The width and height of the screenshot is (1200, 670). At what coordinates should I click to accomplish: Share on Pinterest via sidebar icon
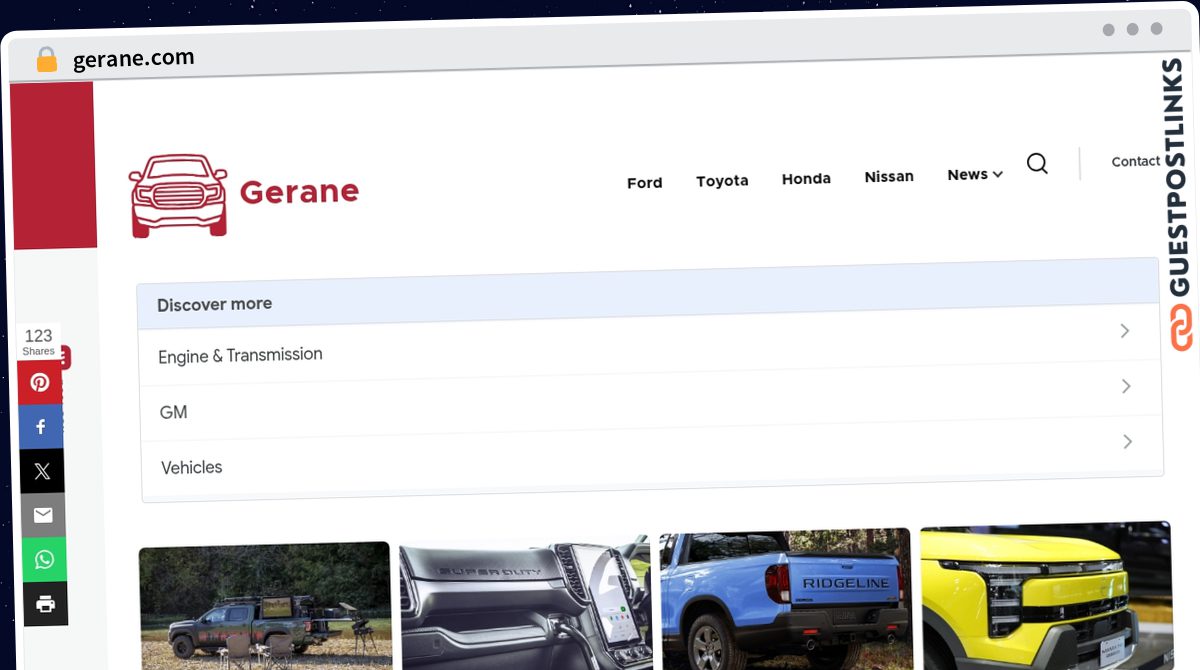point(41,382)
